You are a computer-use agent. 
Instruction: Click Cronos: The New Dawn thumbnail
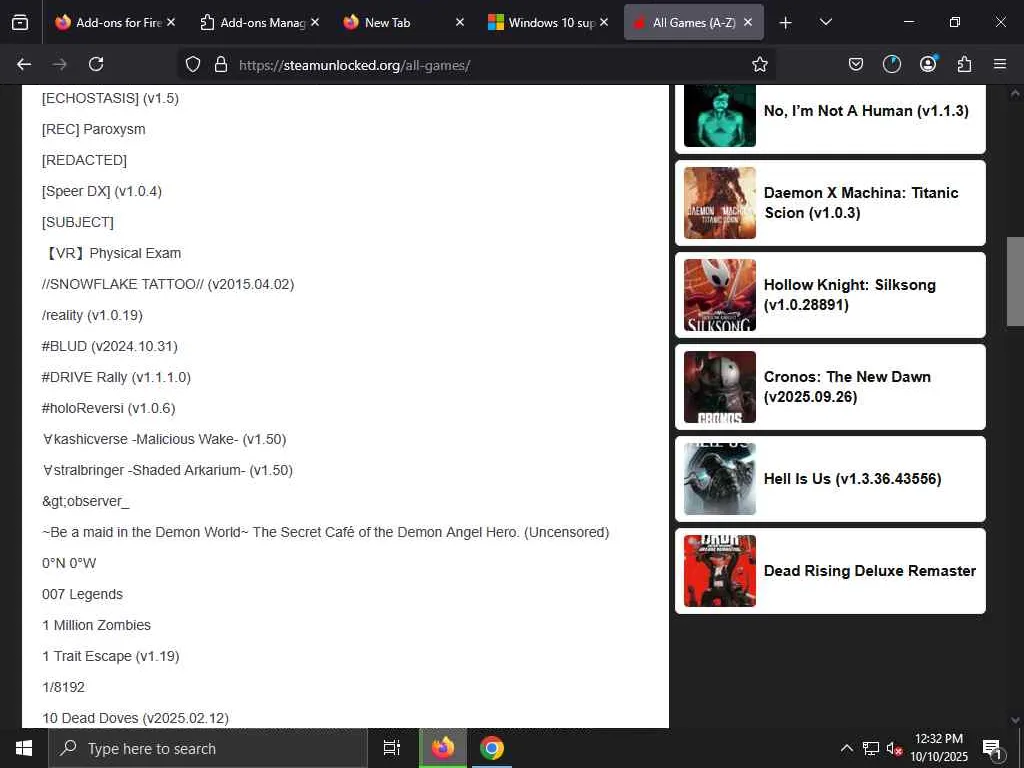click(x=720, y=387)
